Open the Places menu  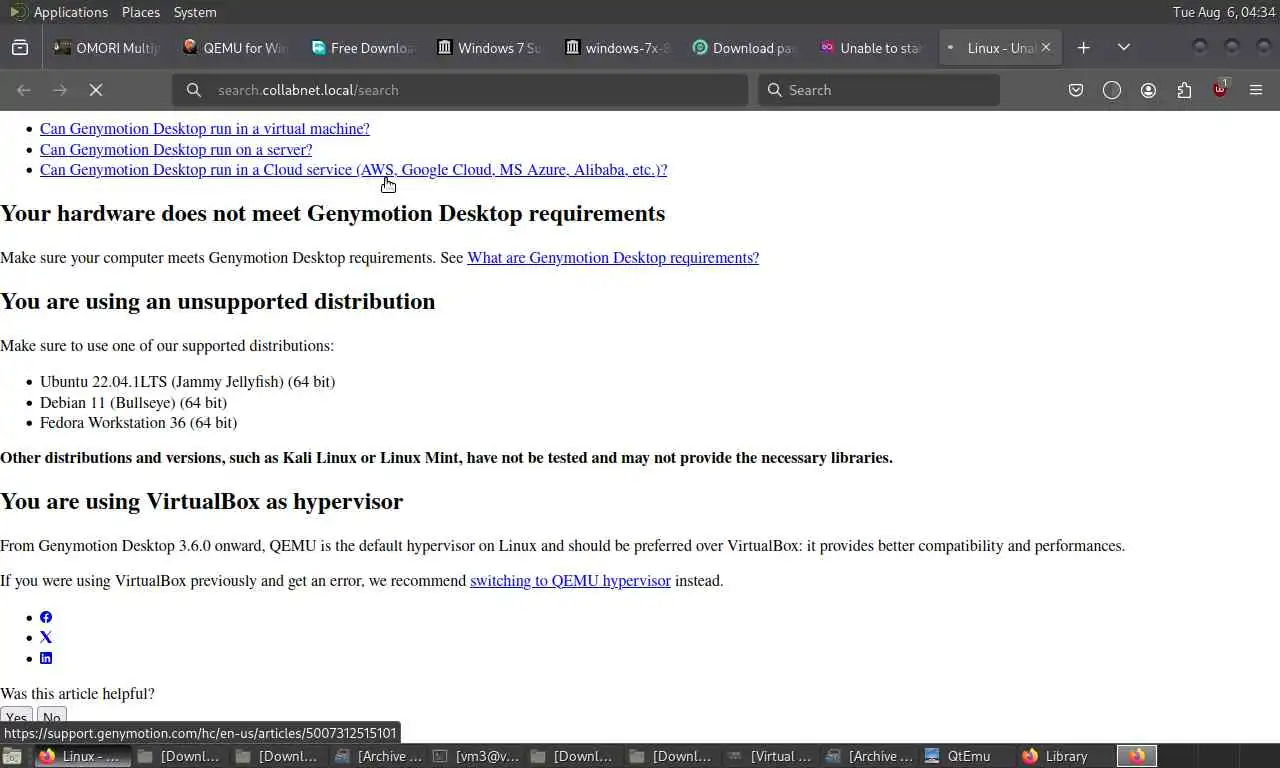click(x=141, y=12)
